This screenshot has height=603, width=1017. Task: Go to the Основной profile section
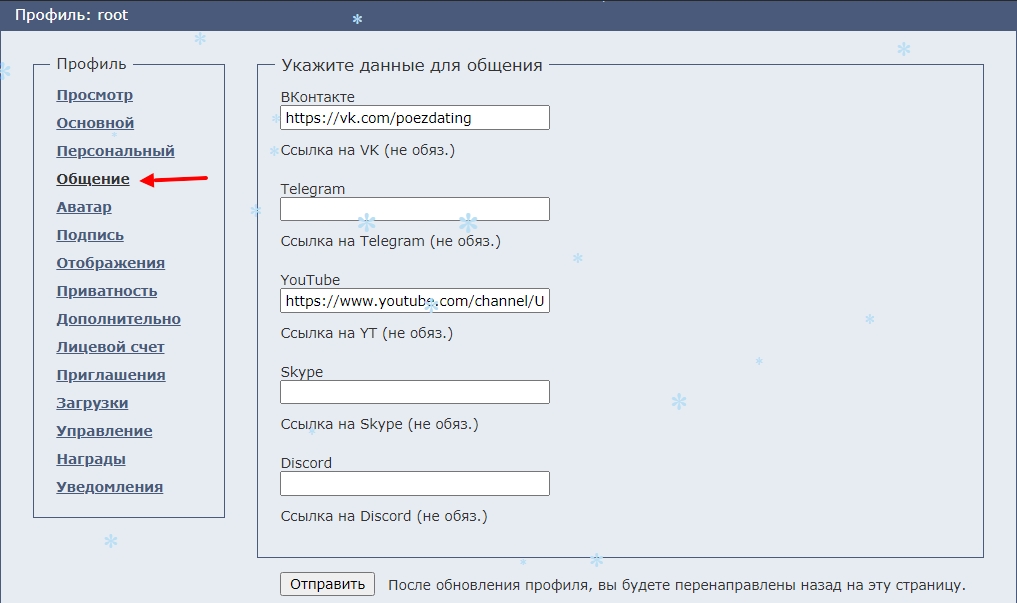(x=95, y=123)
